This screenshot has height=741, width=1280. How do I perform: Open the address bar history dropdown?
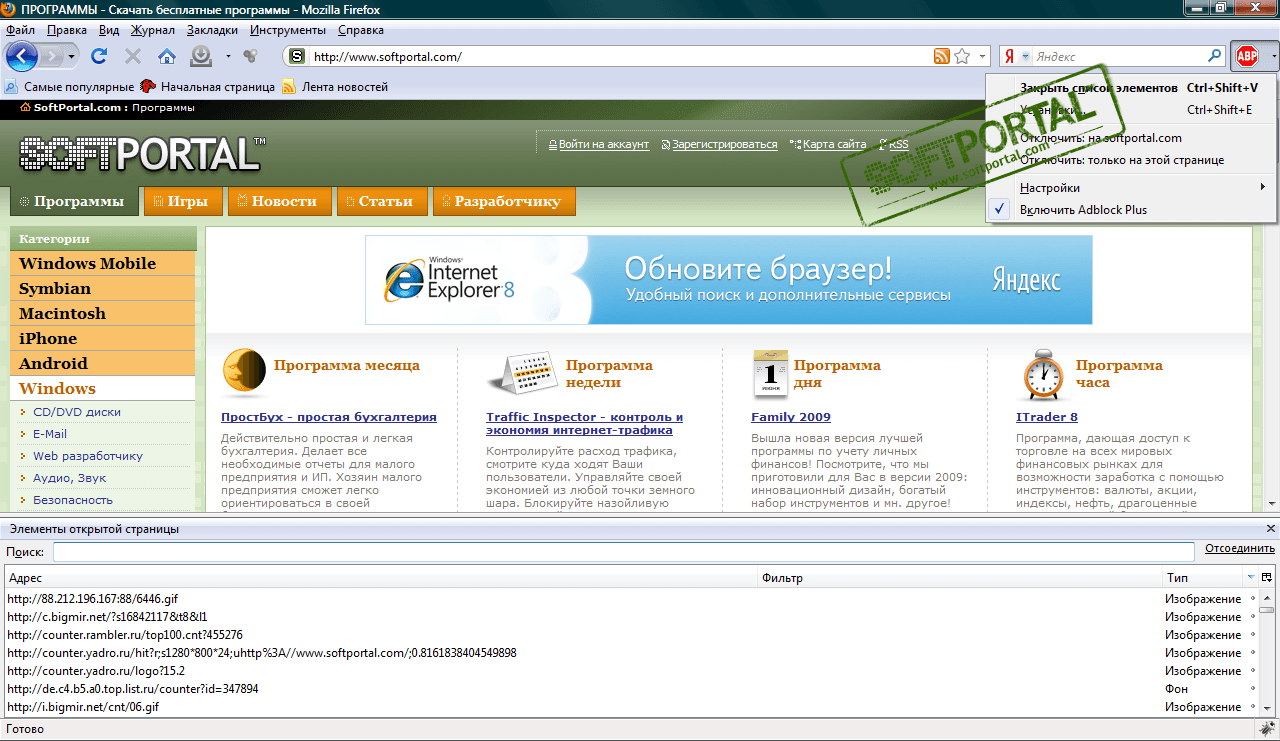pyautogui.click(x=984, y=56)
